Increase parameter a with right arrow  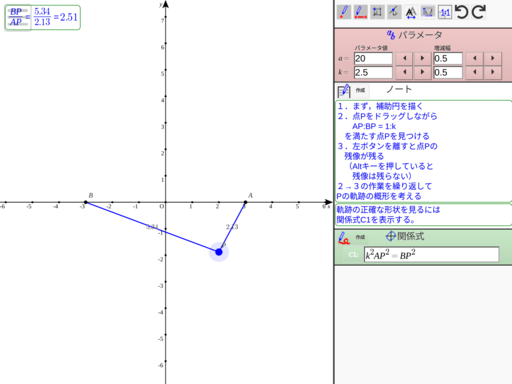click(422, 58)
